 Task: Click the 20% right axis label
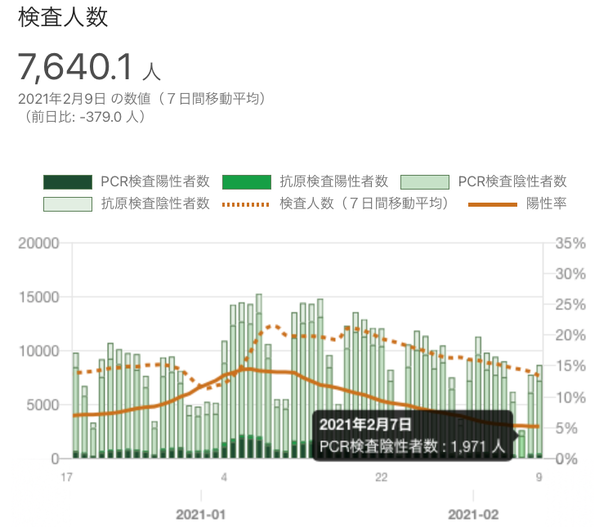click(x=570, y=335)
